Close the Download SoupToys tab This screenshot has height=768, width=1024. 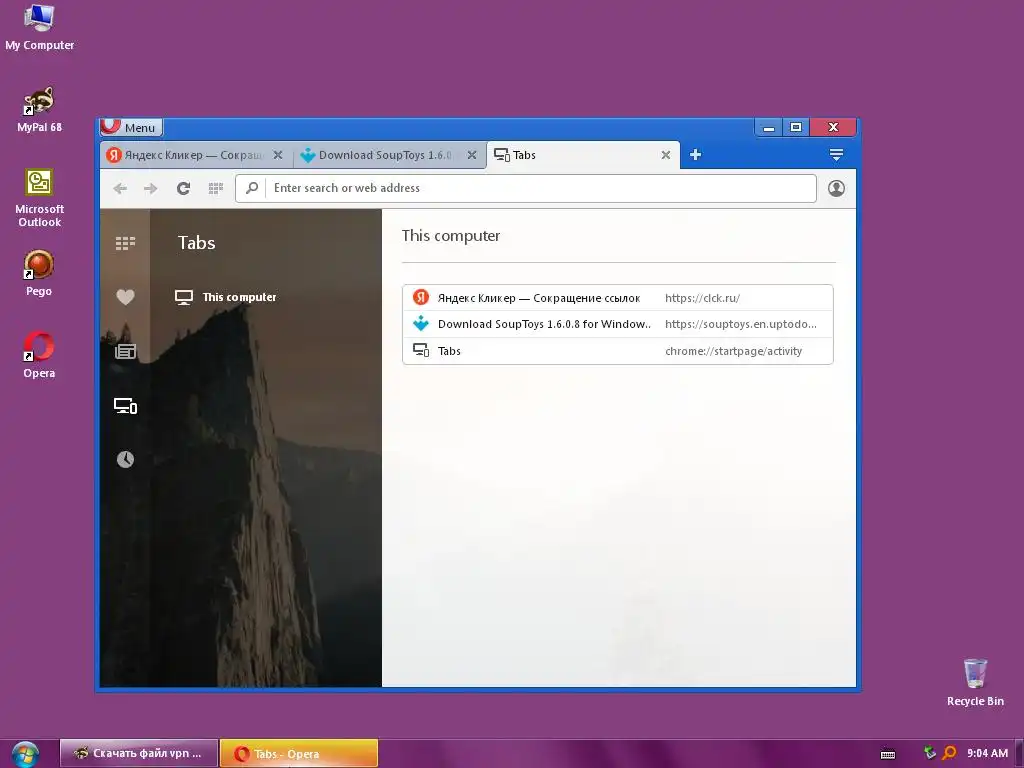tap(472, 155)
